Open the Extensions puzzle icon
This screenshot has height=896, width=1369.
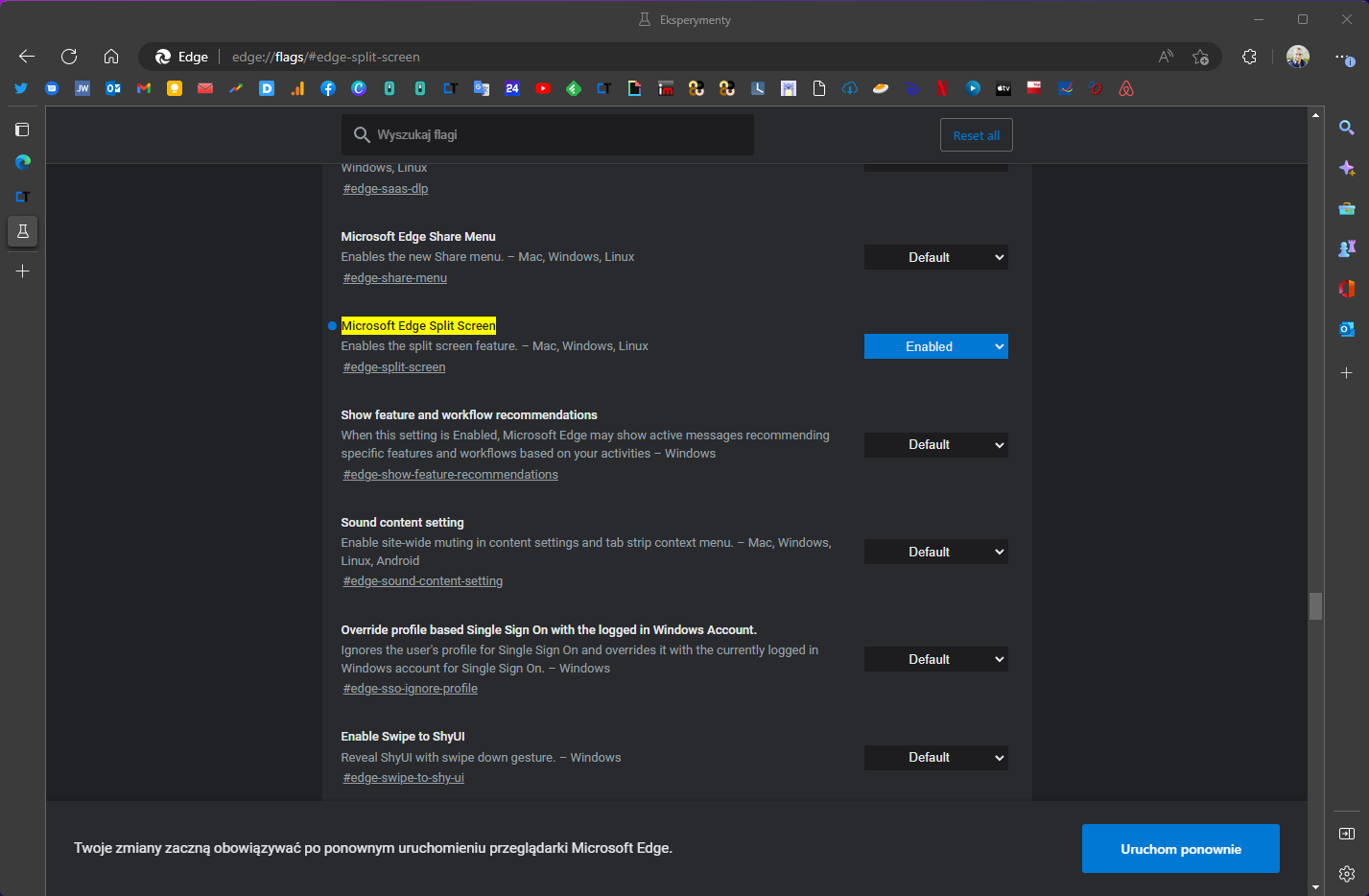tap(1249, 57)
